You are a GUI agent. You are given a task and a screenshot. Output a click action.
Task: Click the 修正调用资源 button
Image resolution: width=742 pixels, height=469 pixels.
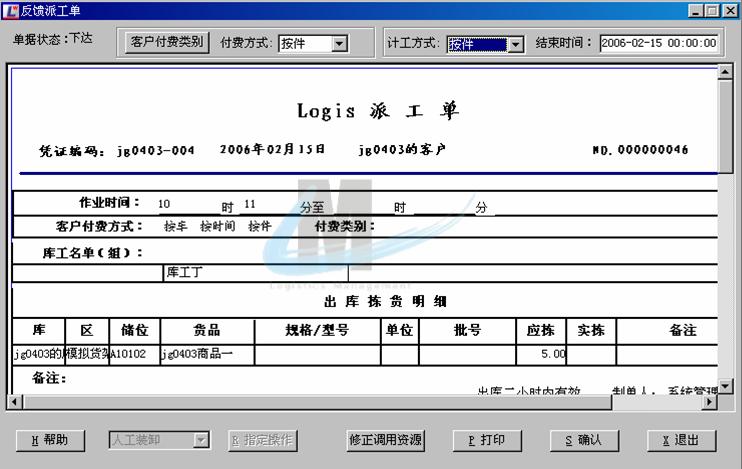pyautogui.click(x=385, y=440)
